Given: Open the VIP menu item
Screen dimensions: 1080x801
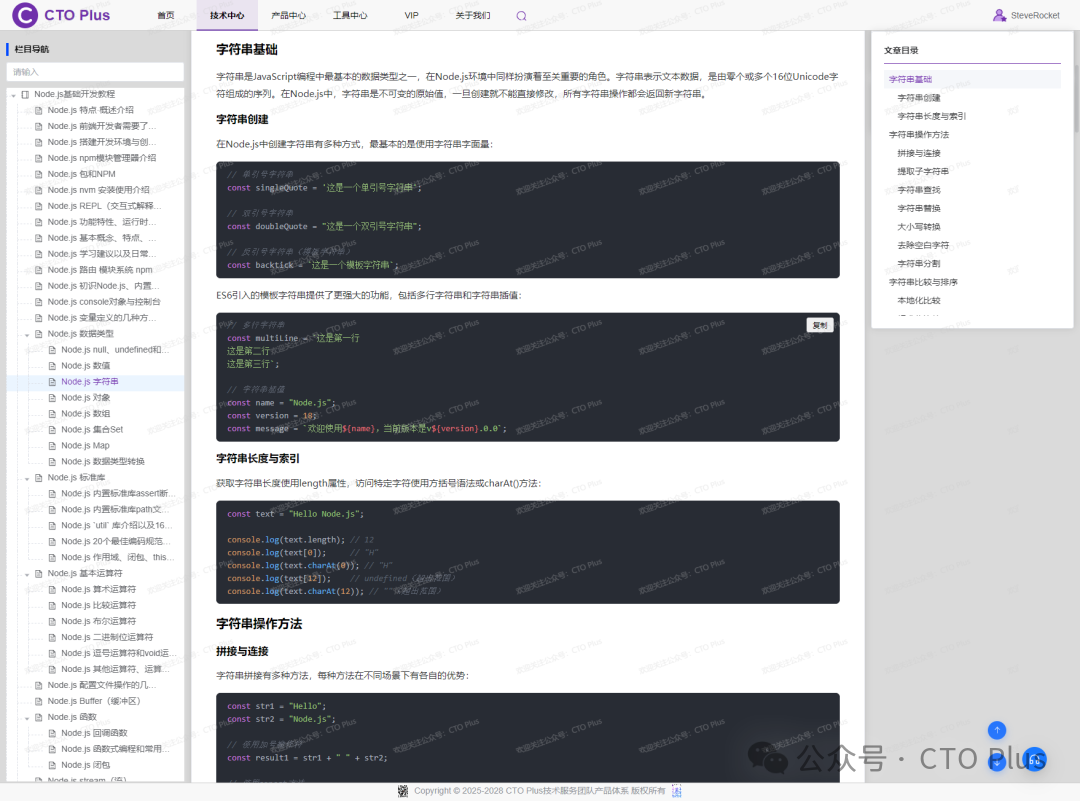Looking at the screenshot, I should (x=411, y=15).
